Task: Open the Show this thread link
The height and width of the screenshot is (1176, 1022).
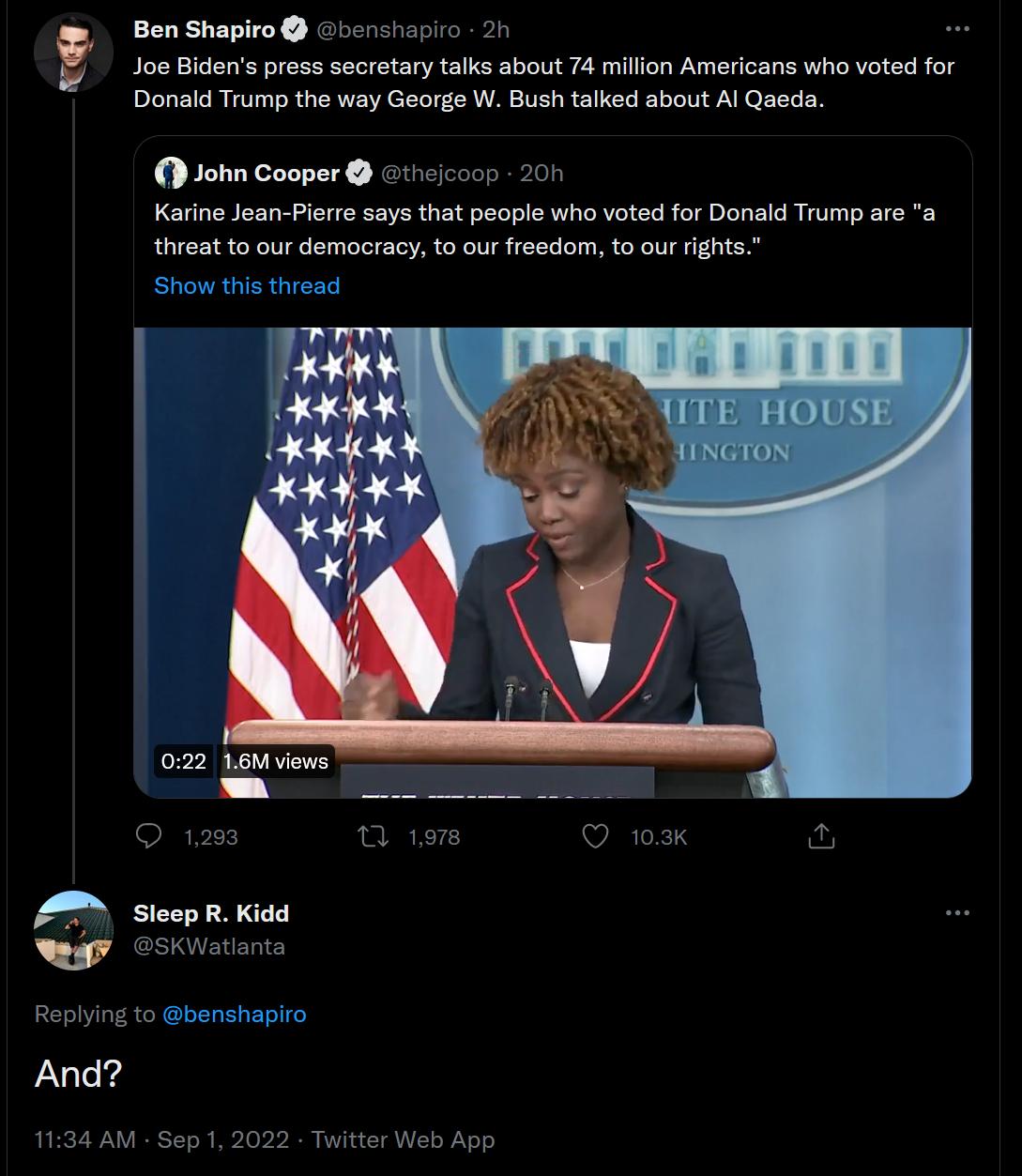Action: click(x=247, y=285)
